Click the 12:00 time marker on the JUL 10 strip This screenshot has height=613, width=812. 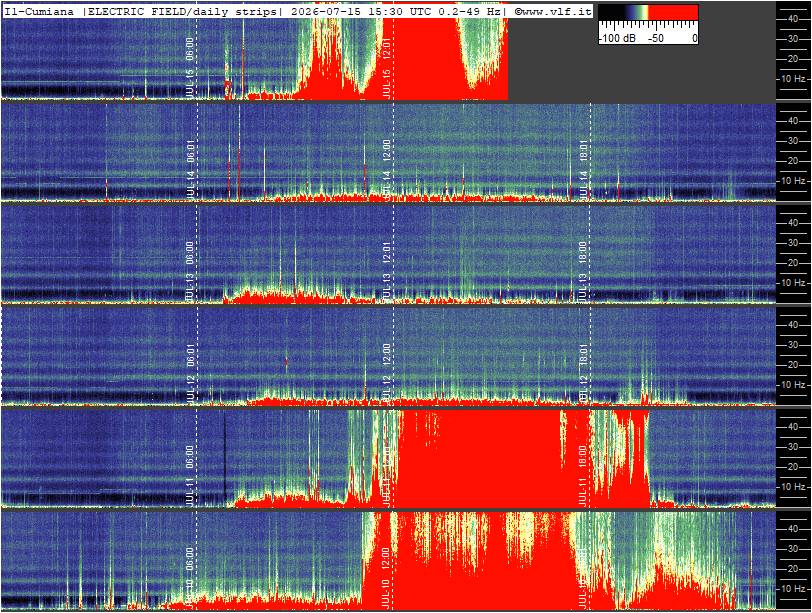[x=386, y=558]
